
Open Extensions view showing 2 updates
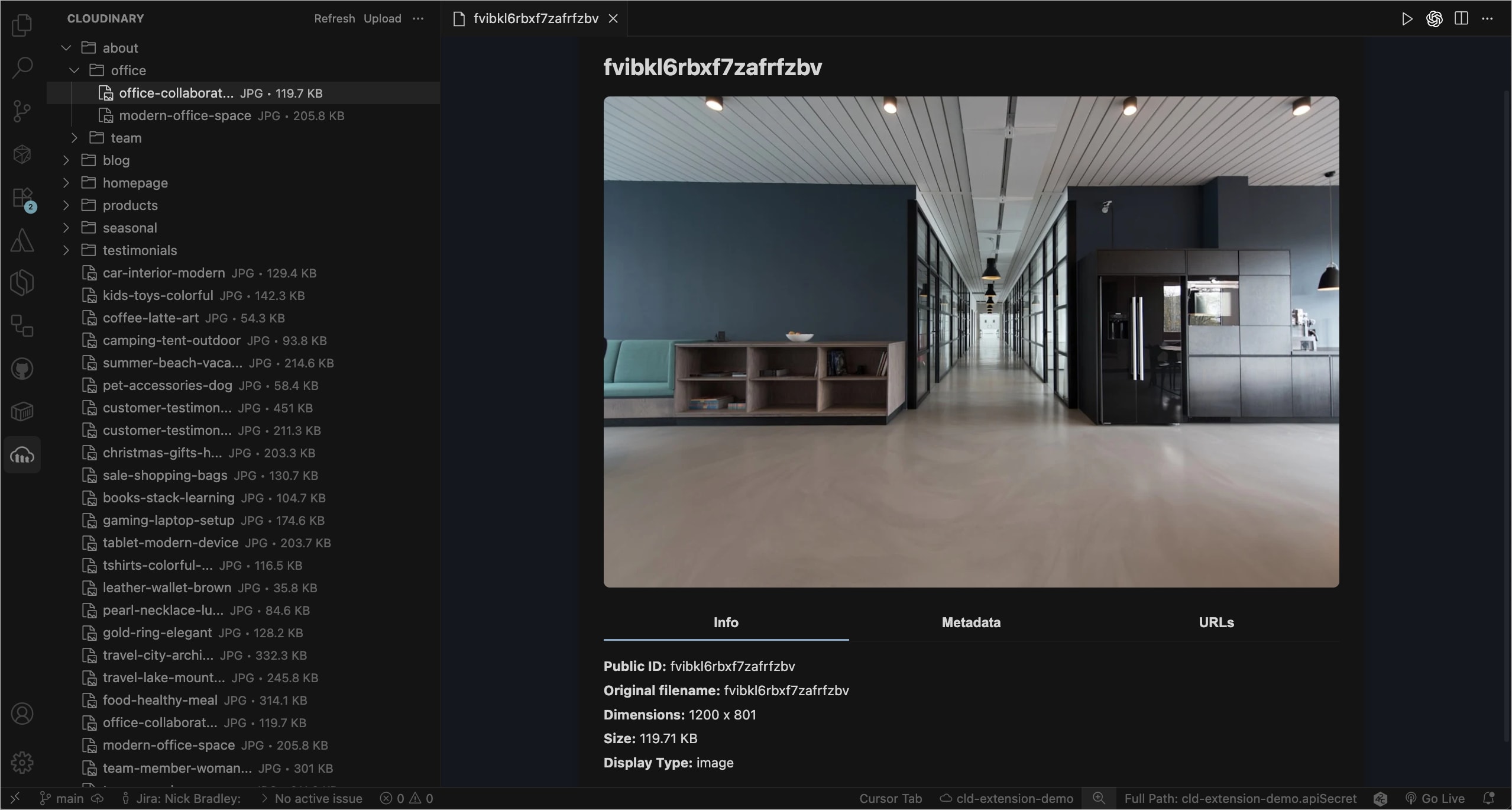tap(22, 197)
